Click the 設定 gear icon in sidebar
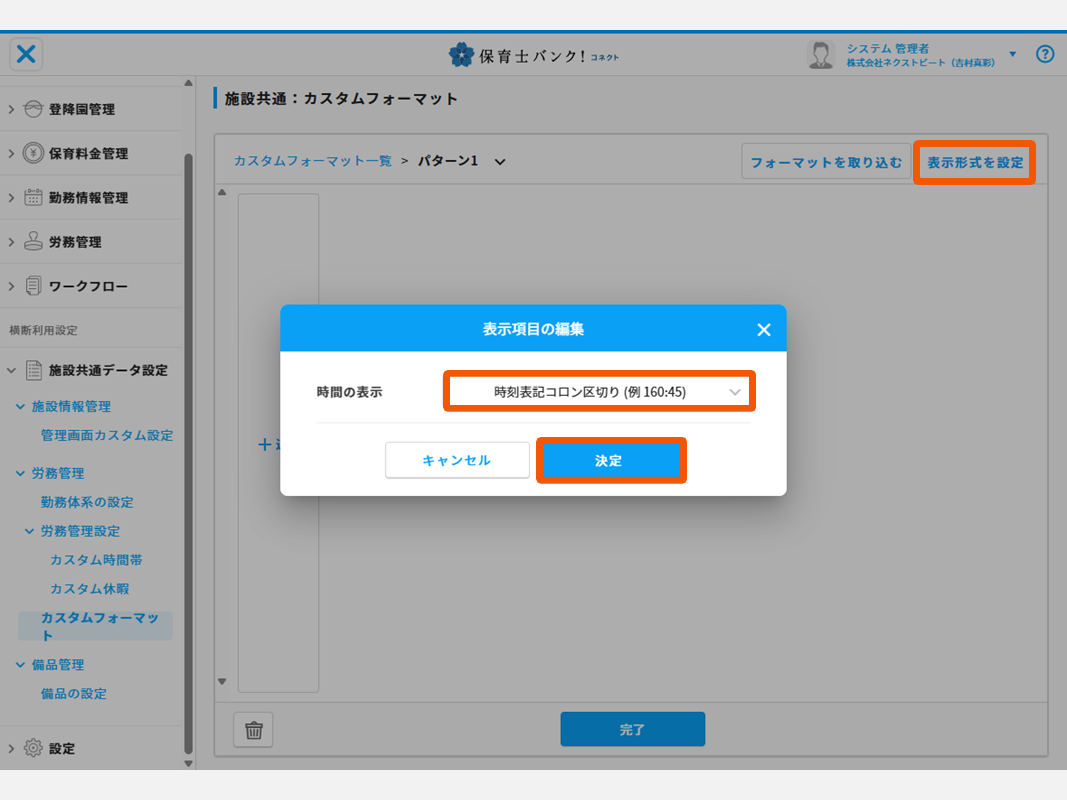Screen dimensions: 1067x800 [x=33, y=748]
